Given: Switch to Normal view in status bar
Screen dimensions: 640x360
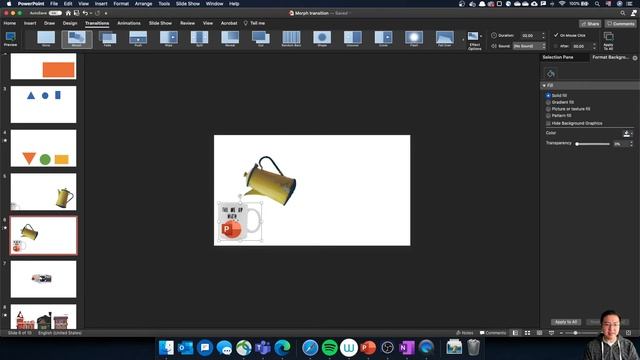Looking at the screenshot, I should pos(516,333).
